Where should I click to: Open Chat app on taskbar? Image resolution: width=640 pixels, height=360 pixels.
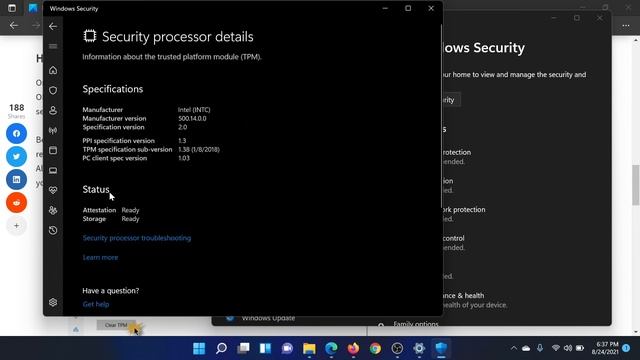pyautogui.click(x=287, y=348)
